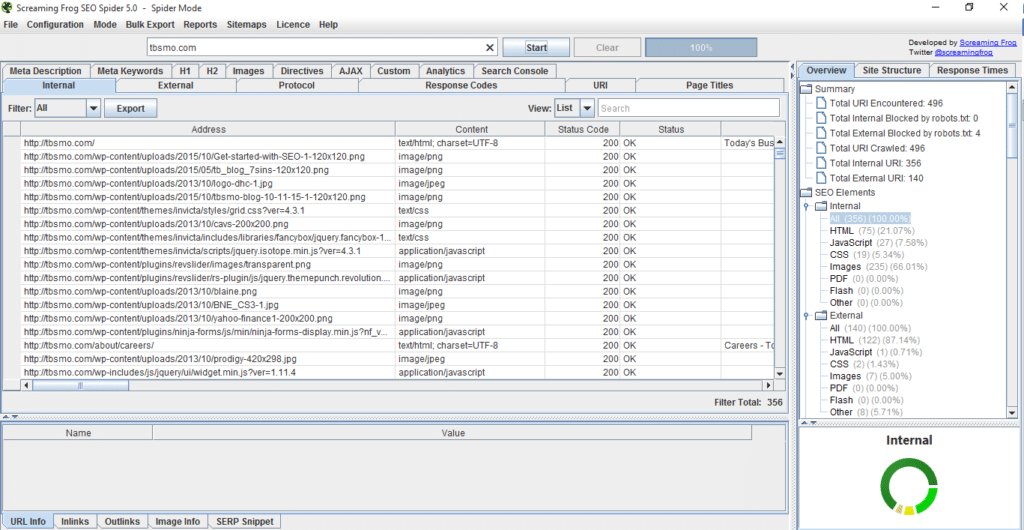1024x530 pixels.
Task: Switch to the Meta Description tab
Action: (x=46, y=71)
